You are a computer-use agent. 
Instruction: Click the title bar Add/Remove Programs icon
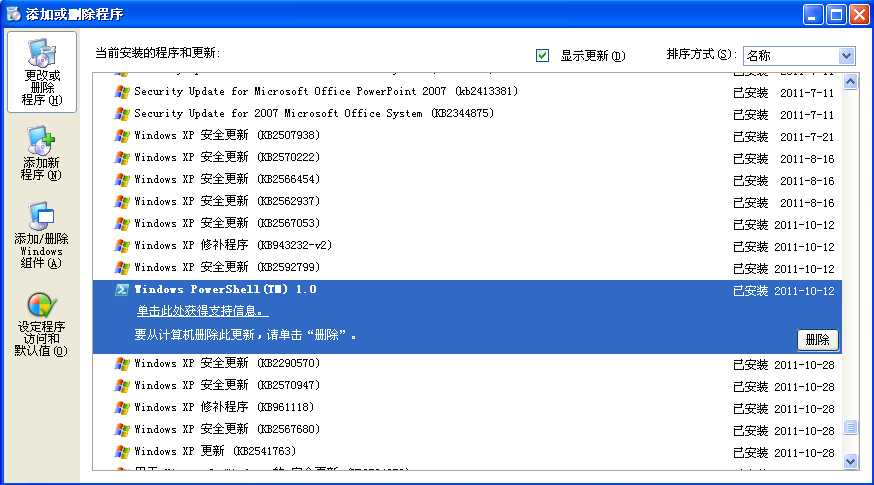13,13
